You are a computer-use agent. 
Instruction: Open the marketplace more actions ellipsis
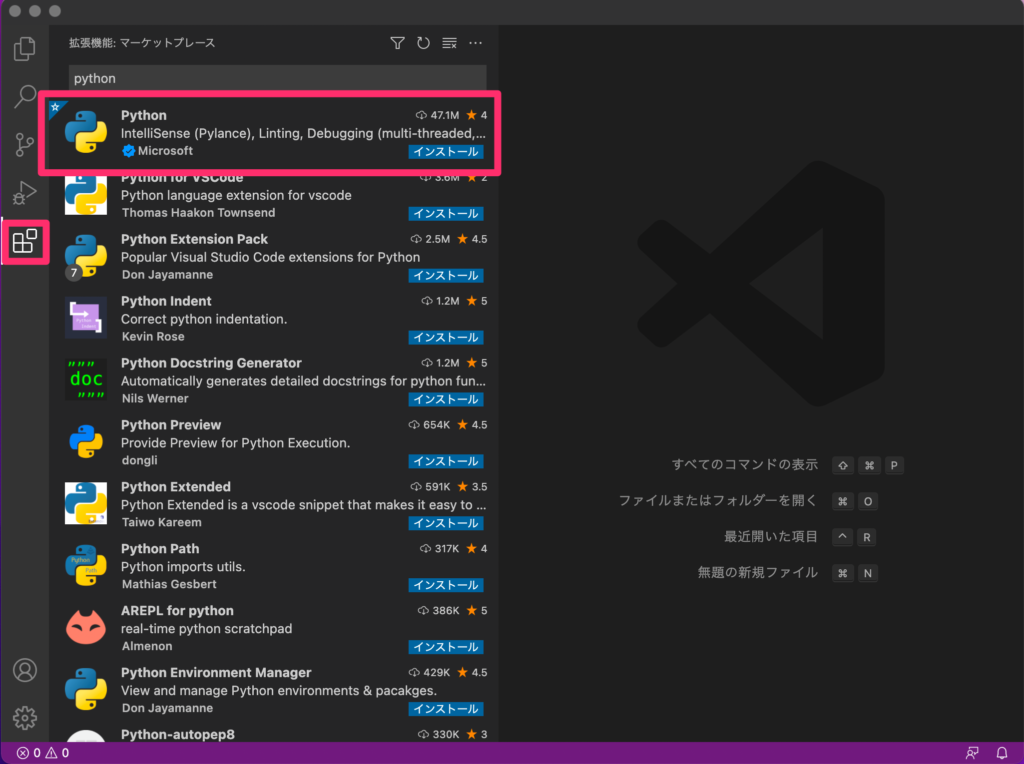(475, 43)
